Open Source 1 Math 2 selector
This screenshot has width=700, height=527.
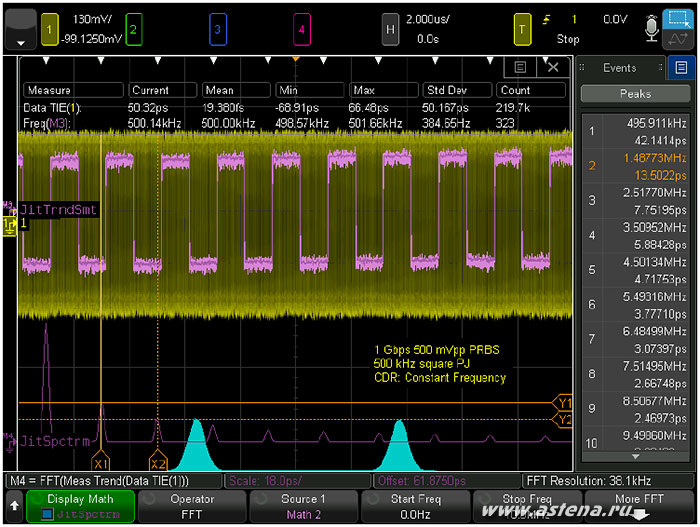point(304,506)
